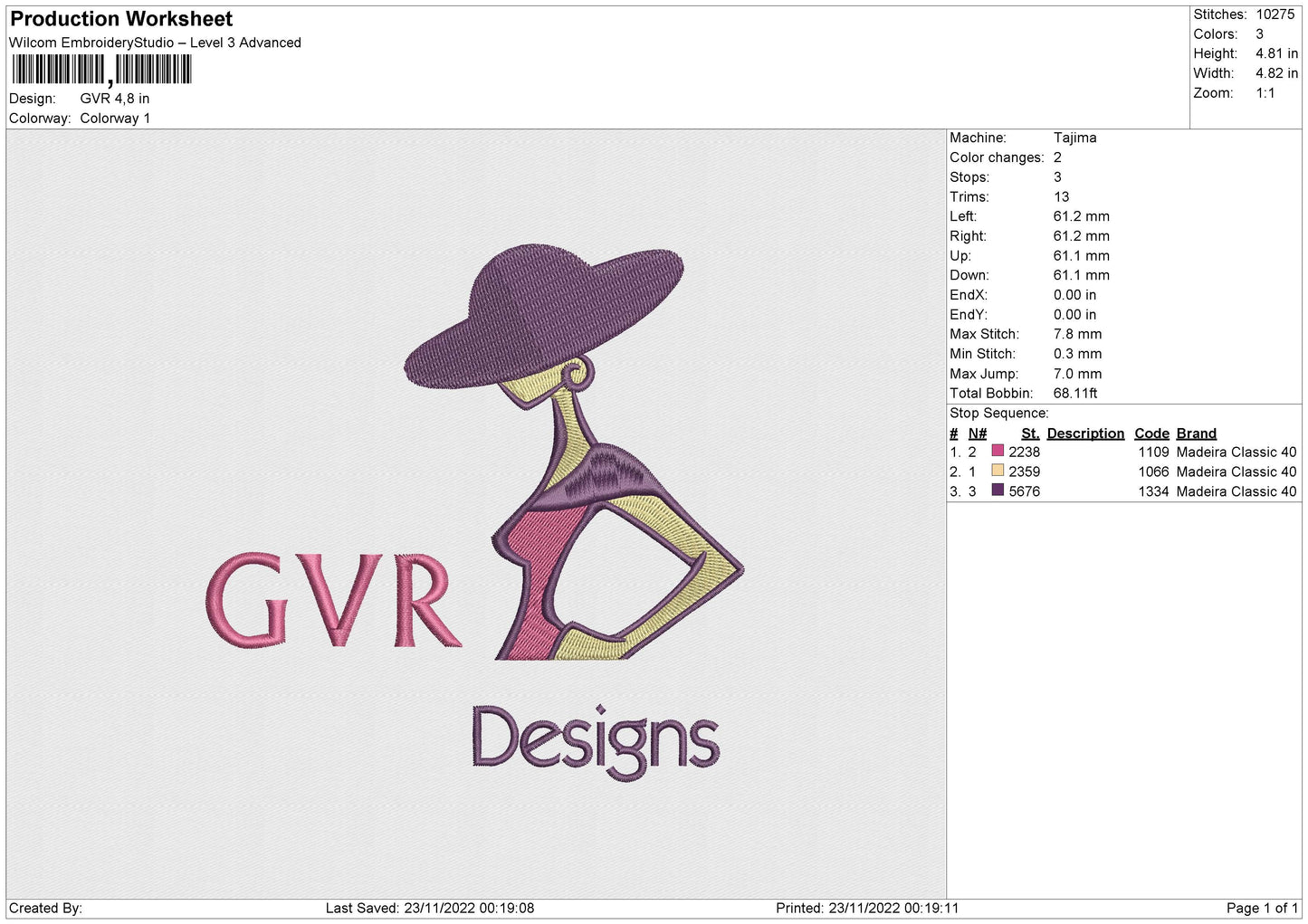Click the embroidered 'Designs' lettering in the design

[x=596, y=742]
